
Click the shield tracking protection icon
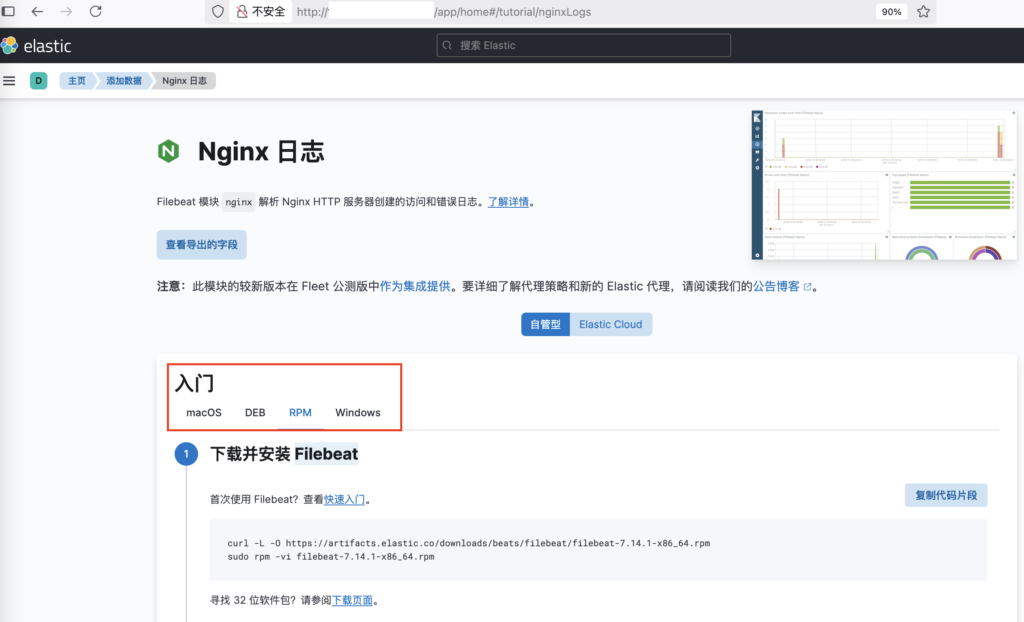[218, 12]
